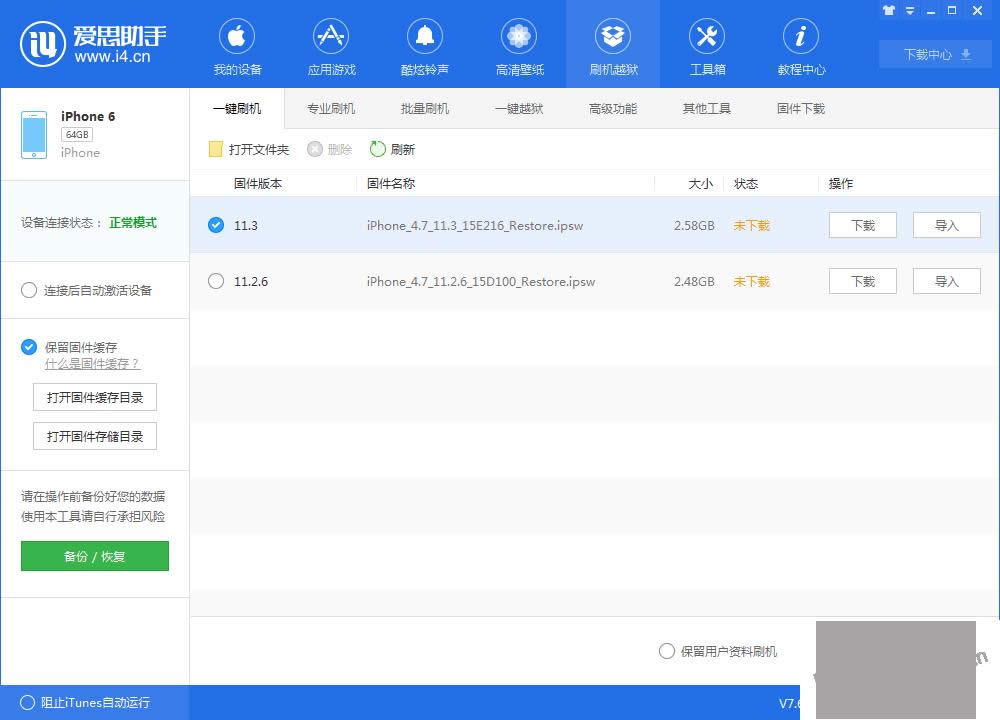Toggle 保留固件缓存 checkbox
1000x720 pixels.
29,347
